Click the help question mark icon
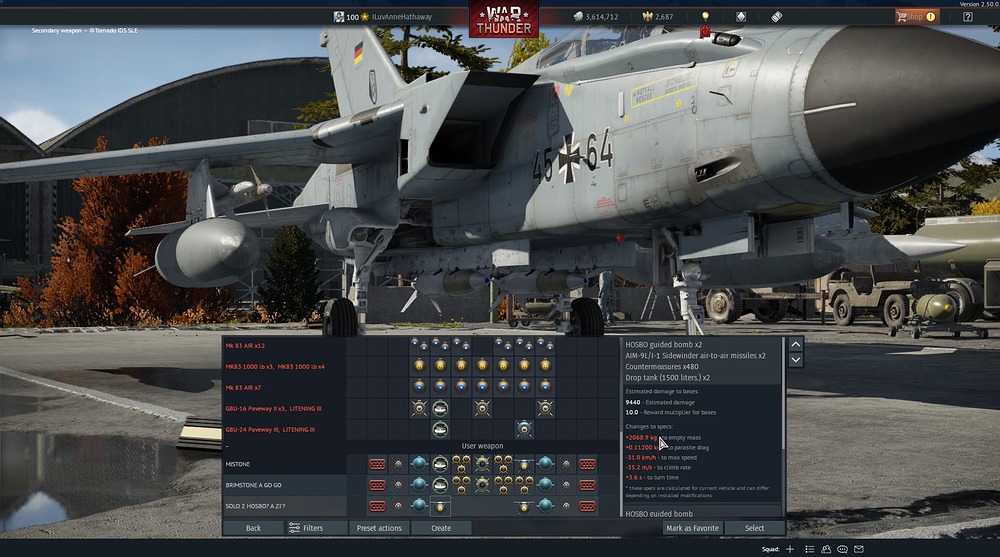1000x557 pixels. click(x=967, y=17)
